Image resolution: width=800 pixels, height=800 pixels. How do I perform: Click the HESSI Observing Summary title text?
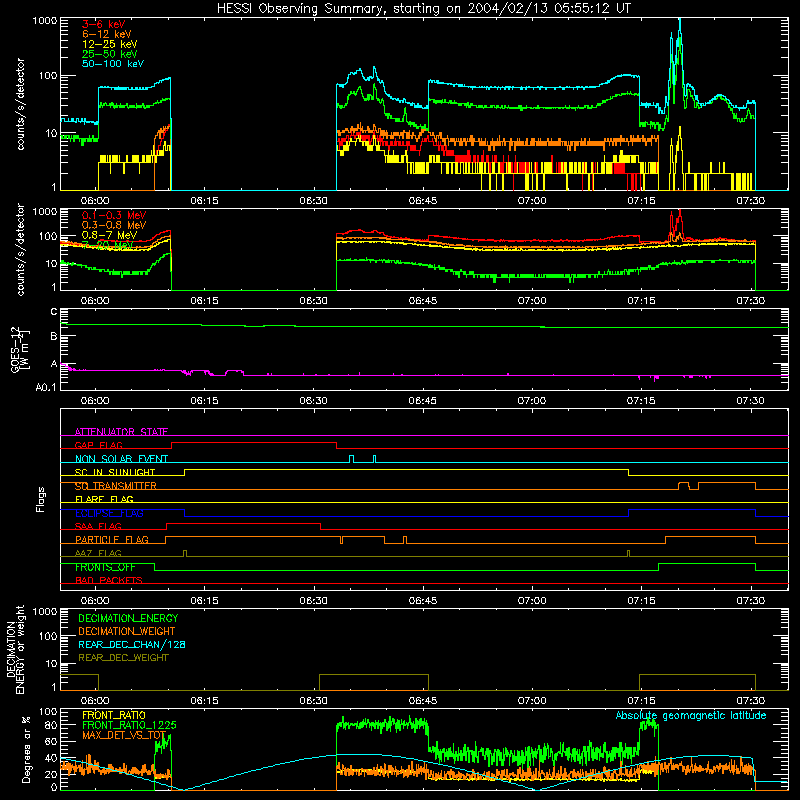[x=424, y=9]
